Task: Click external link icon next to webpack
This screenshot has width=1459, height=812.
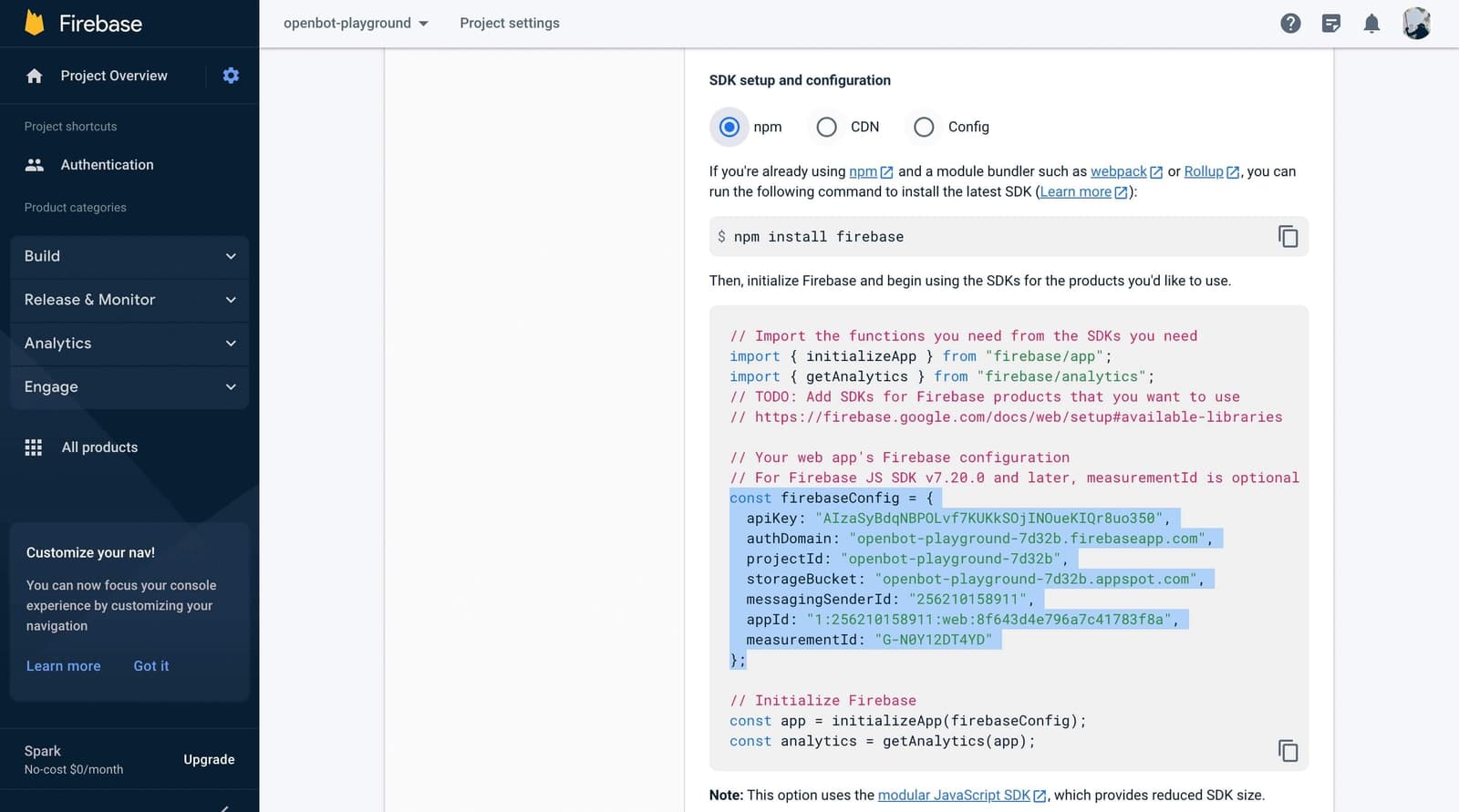Action: [1156, 172]
